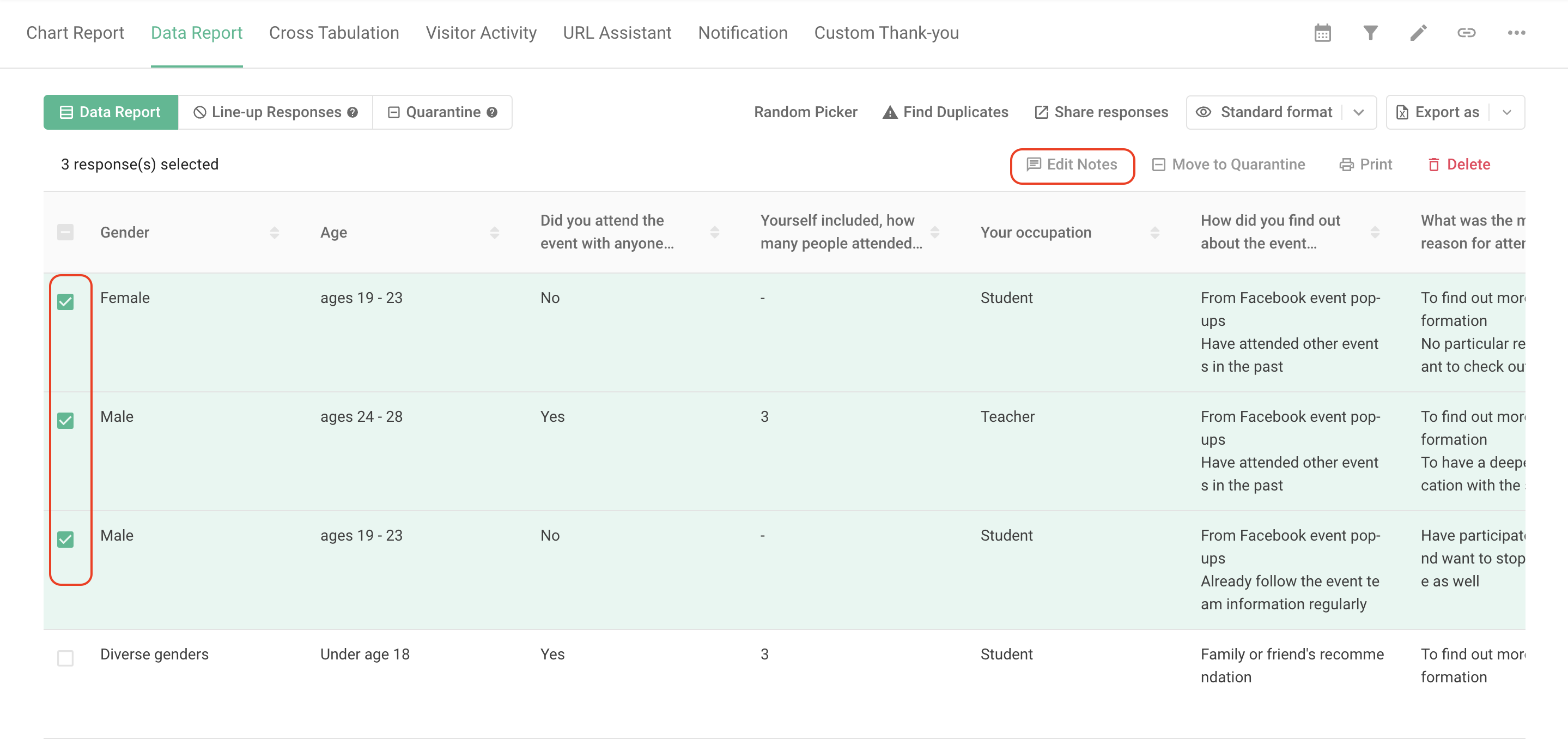
Task: Uncheck the Female ages 19 - 23 row
Action: tap(65, 302)
